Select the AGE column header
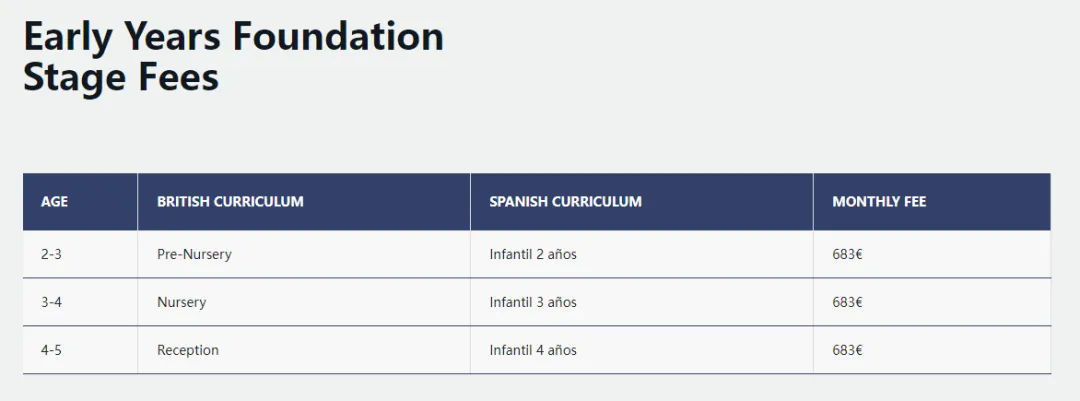Screen dimensions: 1080x401 [x=81, y=202]
